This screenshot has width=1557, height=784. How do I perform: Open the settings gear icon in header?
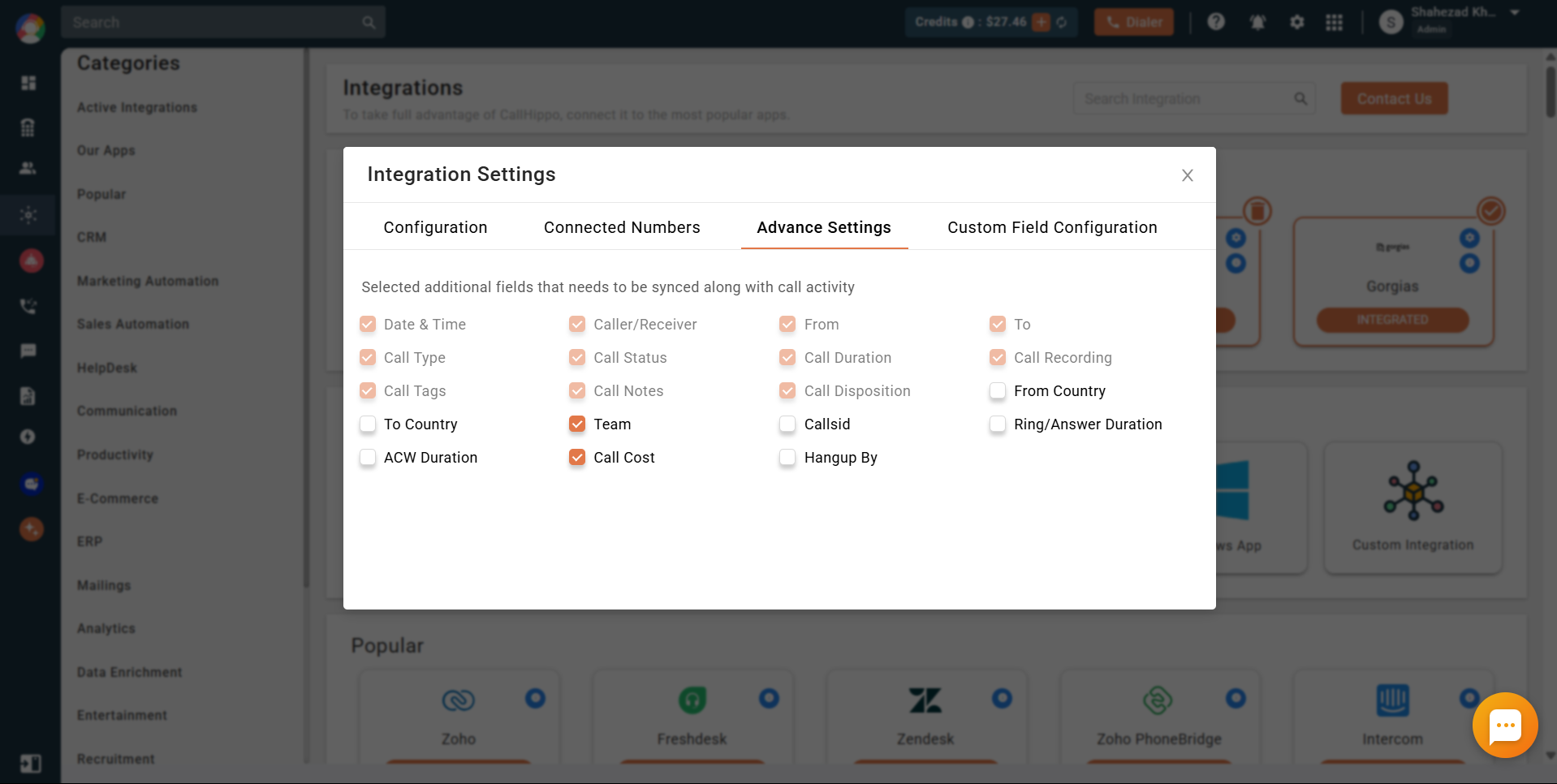click(1297, 22)
